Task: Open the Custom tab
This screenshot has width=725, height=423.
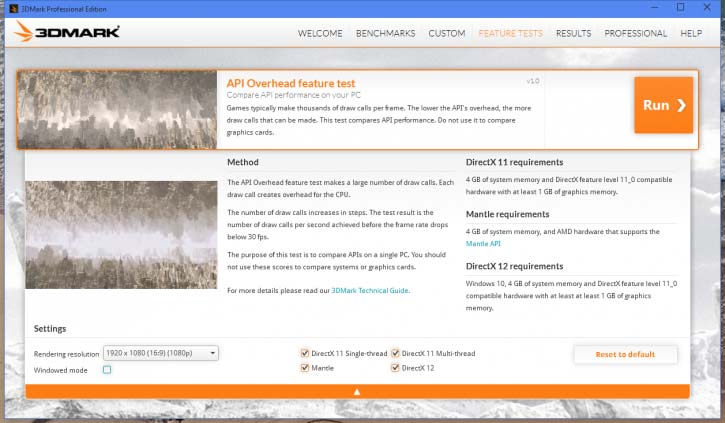Action: point(447,33)
